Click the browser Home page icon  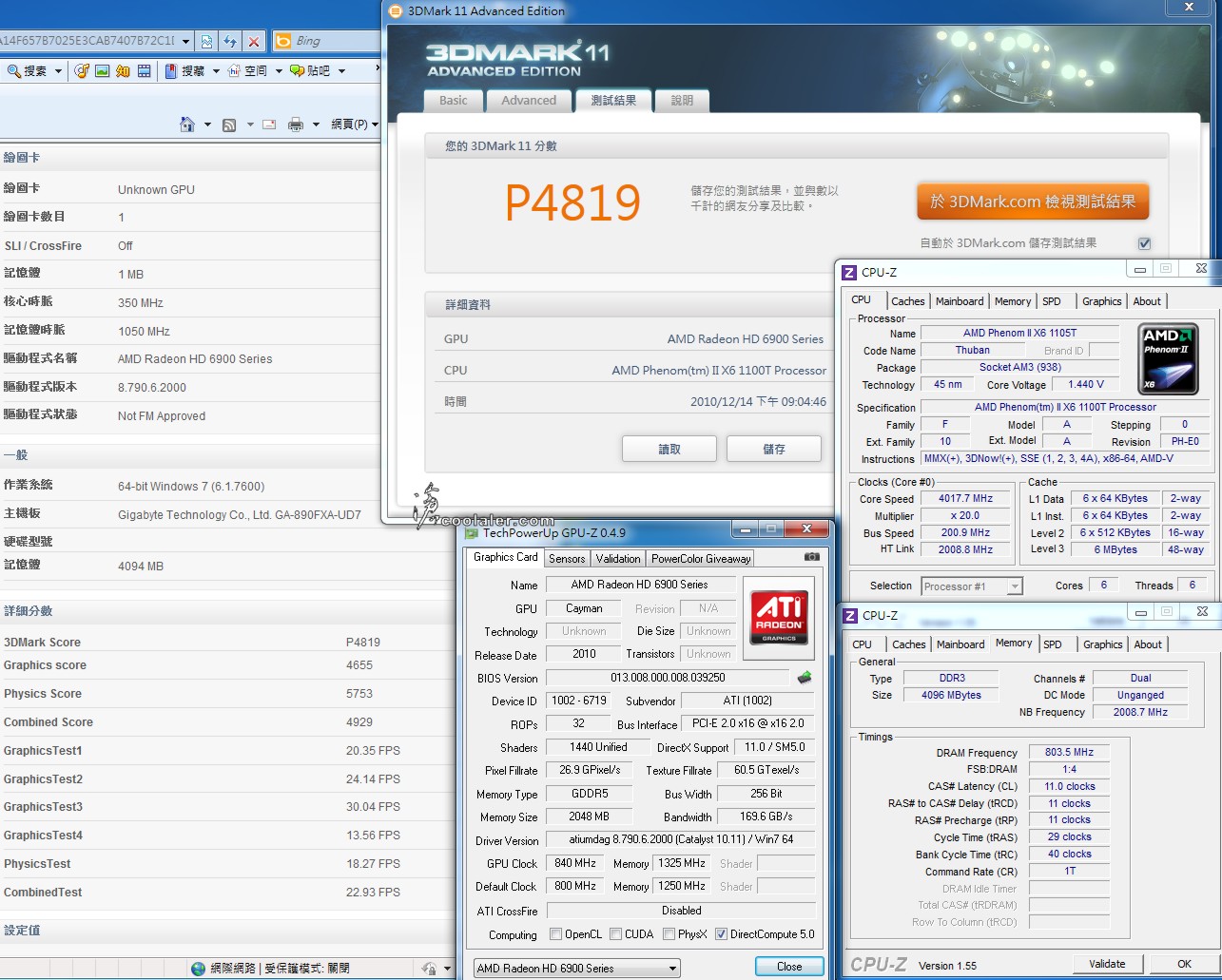187,125
